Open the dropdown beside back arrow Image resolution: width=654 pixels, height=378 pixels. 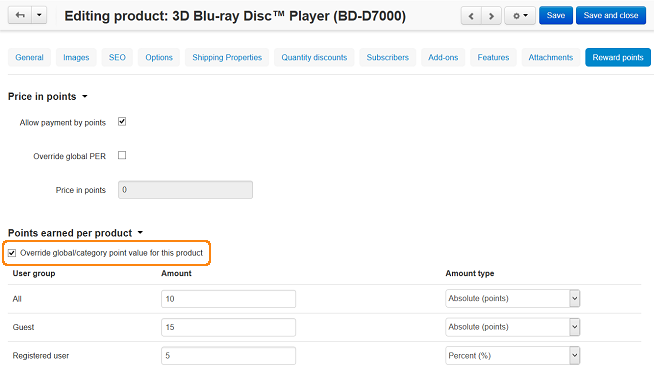(x=39, y=15)
